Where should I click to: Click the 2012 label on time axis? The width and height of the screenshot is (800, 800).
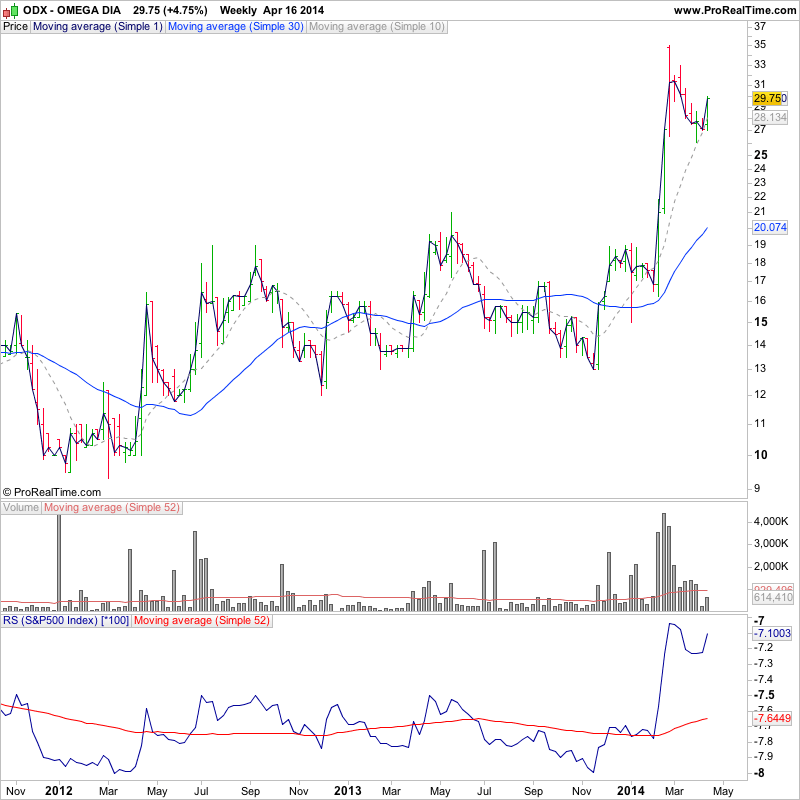pyautogui.click(x=59, y=791)
